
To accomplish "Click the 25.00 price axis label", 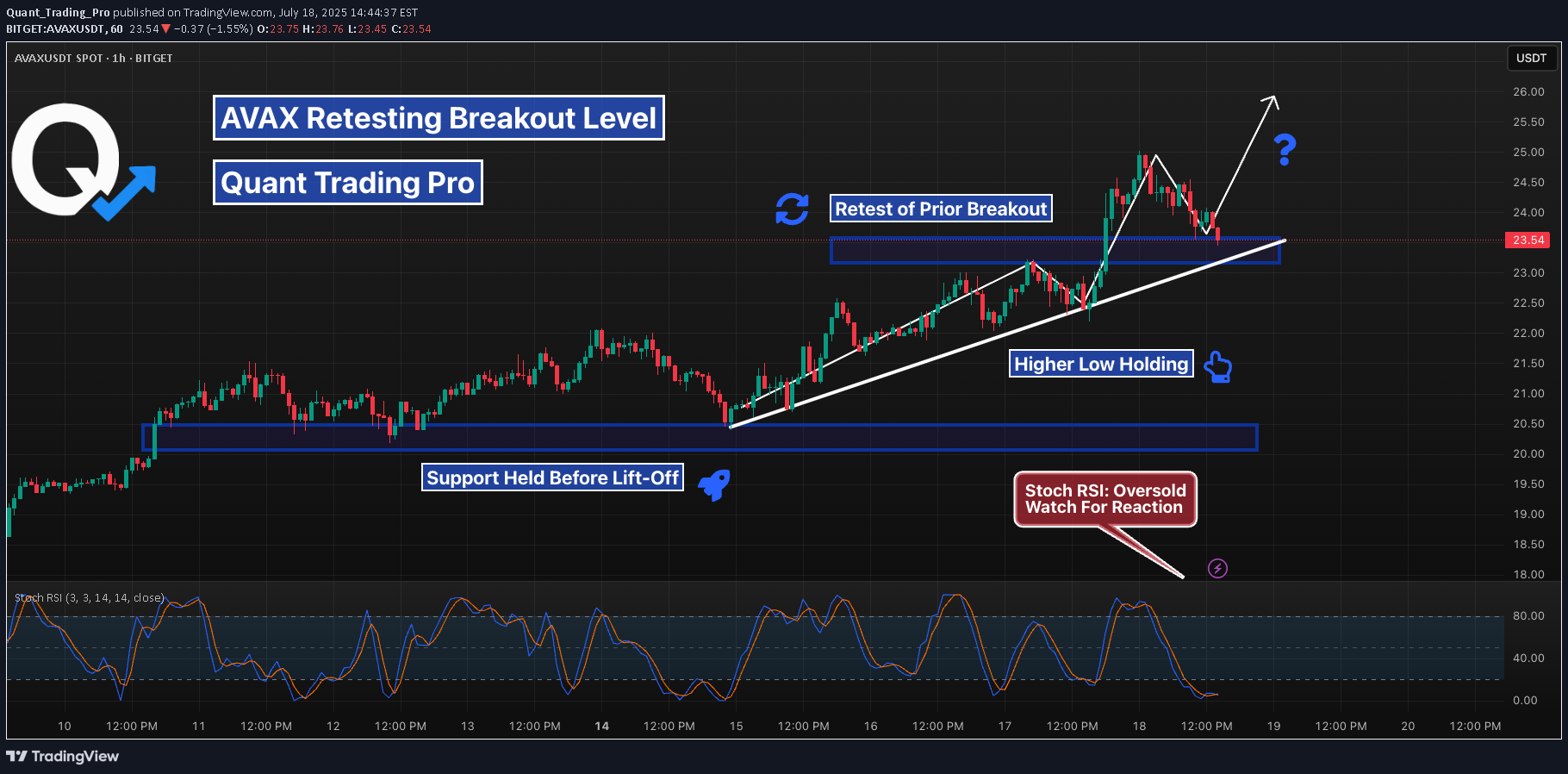I will click(1528, 152).
